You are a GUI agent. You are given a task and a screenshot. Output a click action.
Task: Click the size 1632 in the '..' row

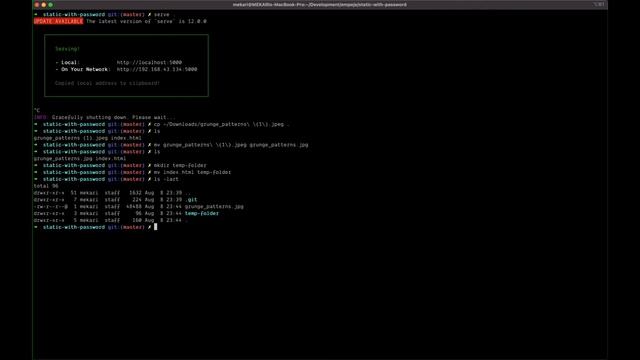coord(136,193)
